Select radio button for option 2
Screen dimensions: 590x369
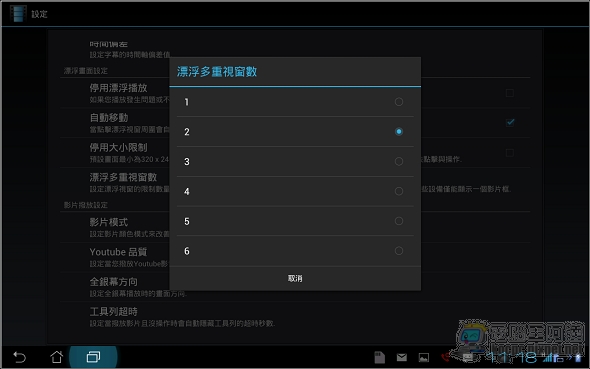398,132
